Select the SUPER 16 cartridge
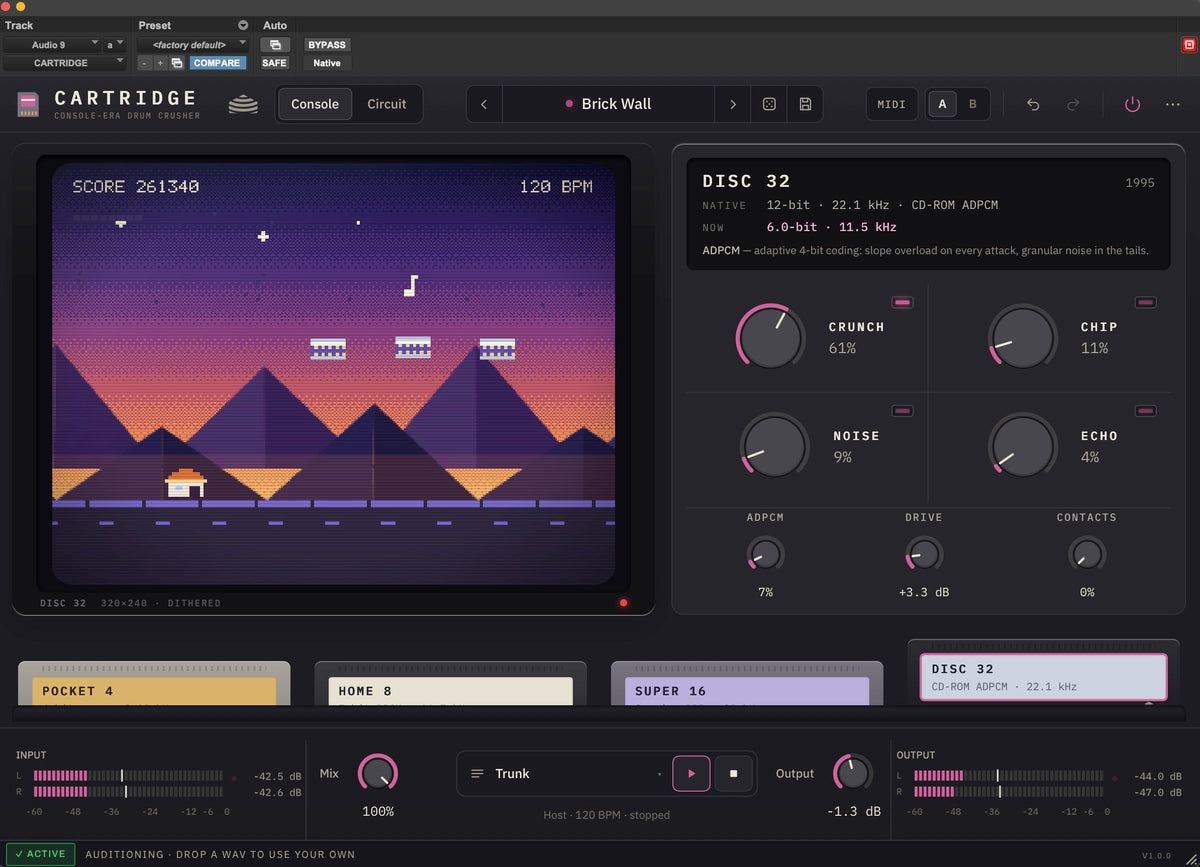 click(747, 684)
